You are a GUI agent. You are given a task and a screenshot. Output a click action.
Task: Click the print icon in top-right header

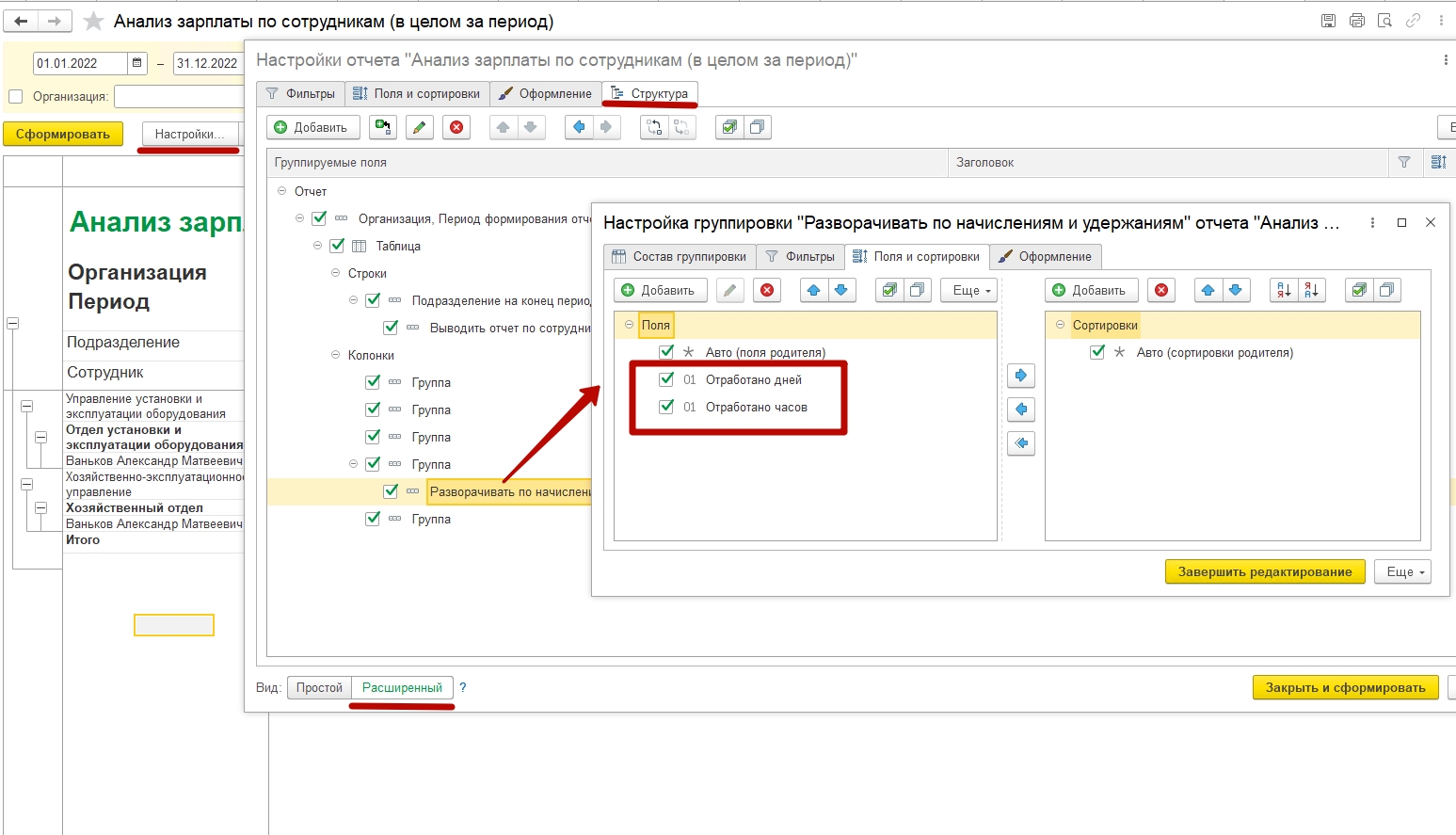1356,21
